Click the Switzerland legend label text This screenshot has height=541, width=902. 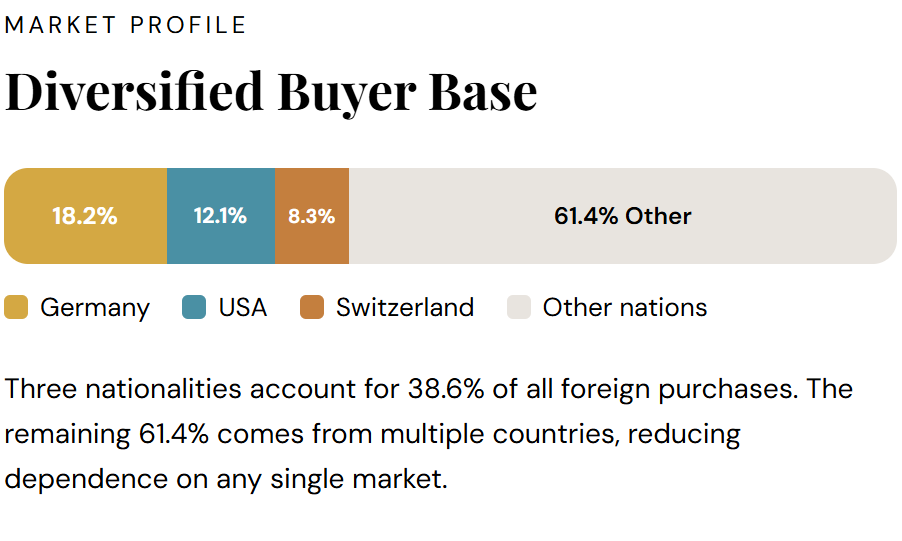point(405,307)
